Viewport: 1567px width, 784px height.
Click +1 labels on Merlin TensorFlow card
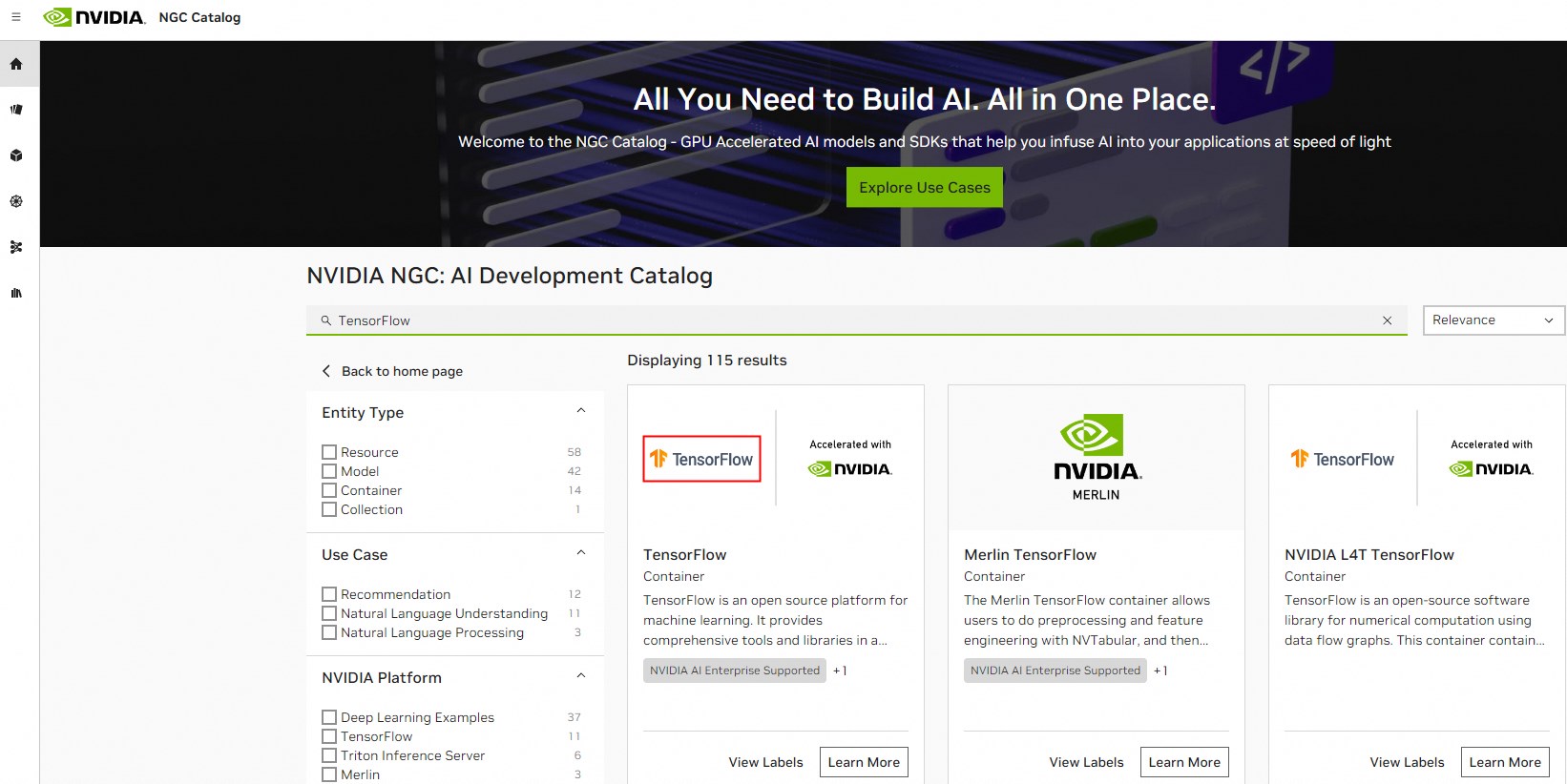pos(1160,671)
